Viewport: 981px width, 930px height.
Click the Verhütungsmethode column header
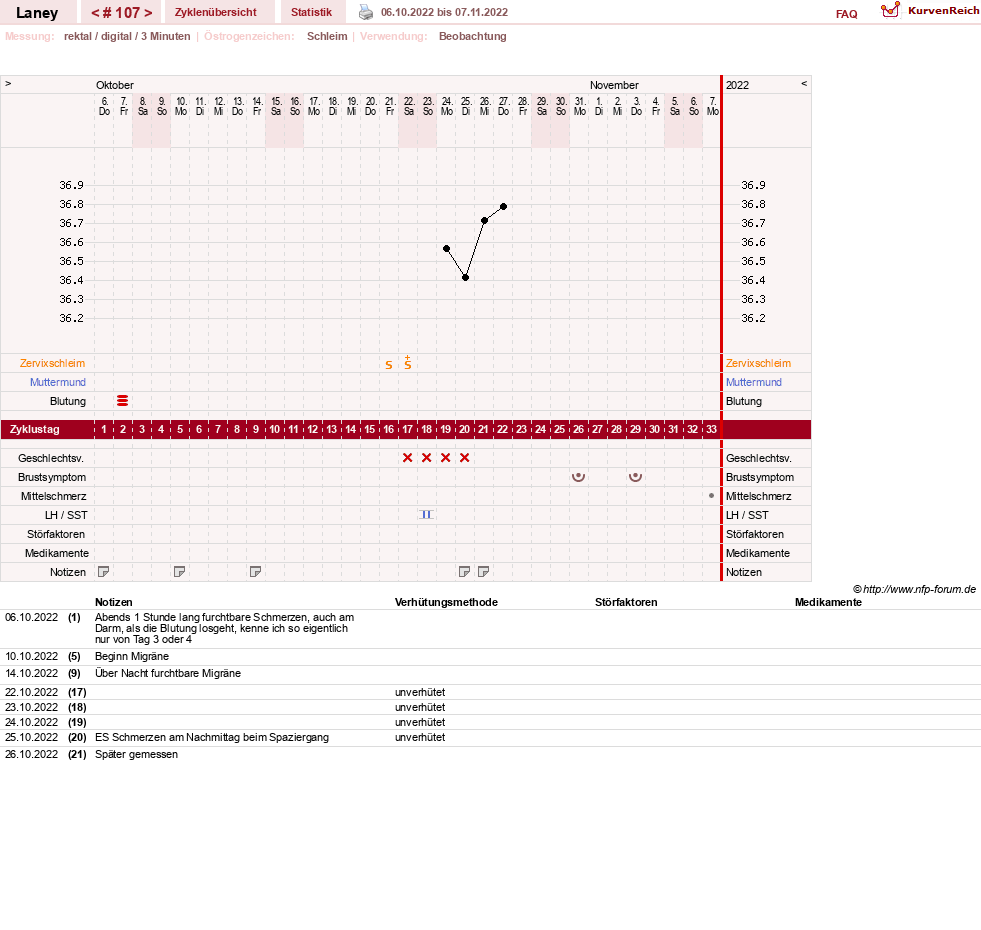[x=446, y=602]
